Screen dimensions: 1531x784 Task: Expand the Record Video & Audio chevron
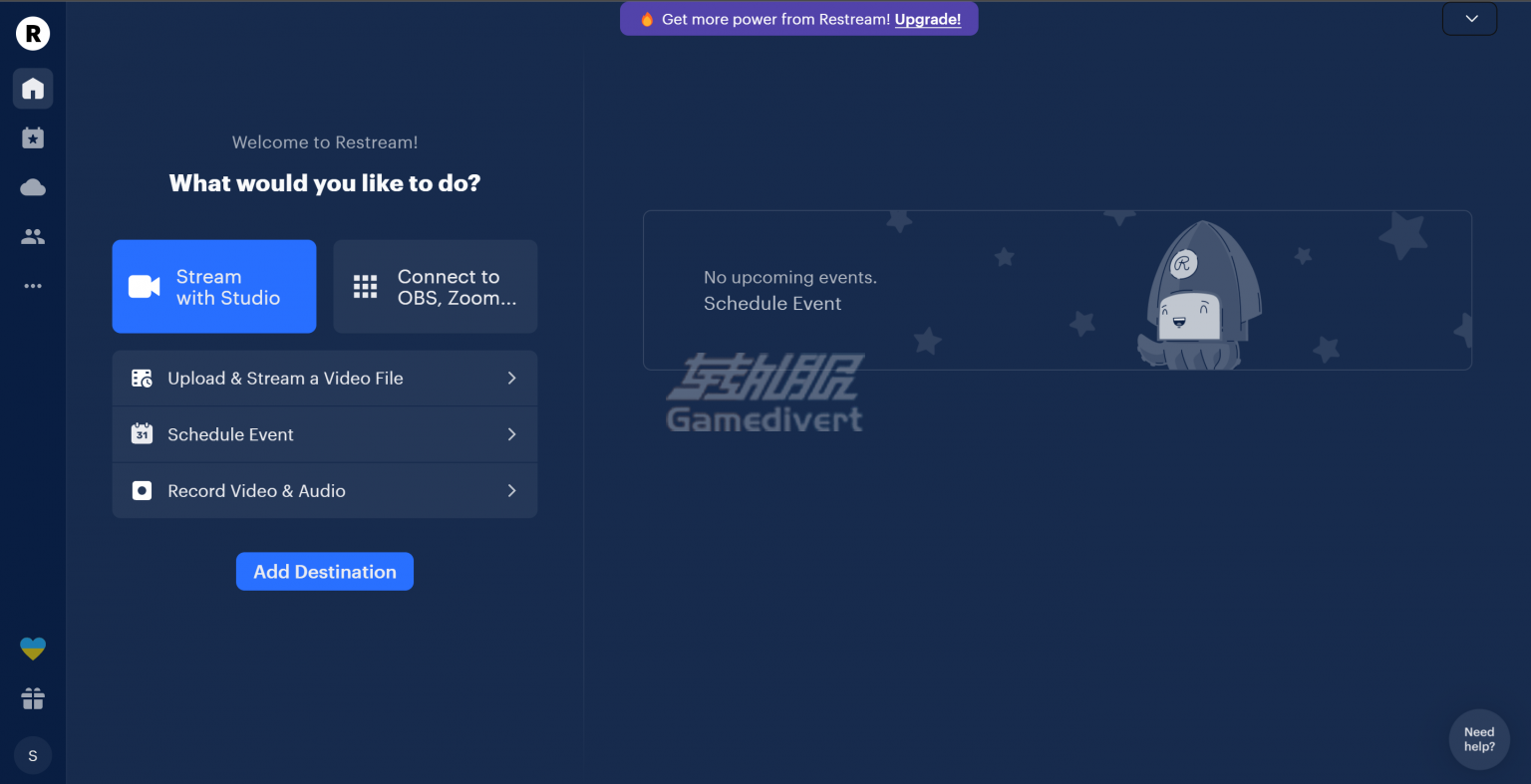[x=511, y=491]
